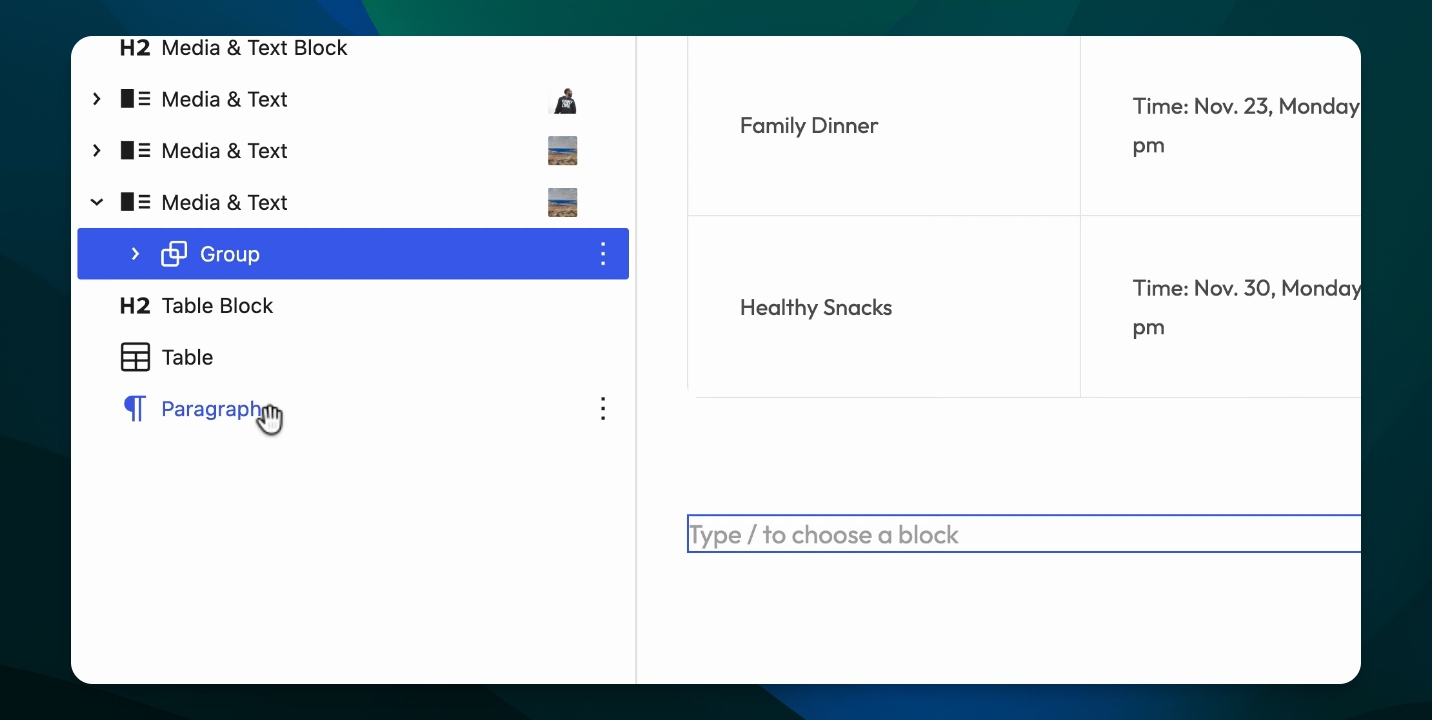This screenshot has height=720, width=1432.
Task: Click the Paragraph pilcrow icon
Action: (x=135, y=409)
